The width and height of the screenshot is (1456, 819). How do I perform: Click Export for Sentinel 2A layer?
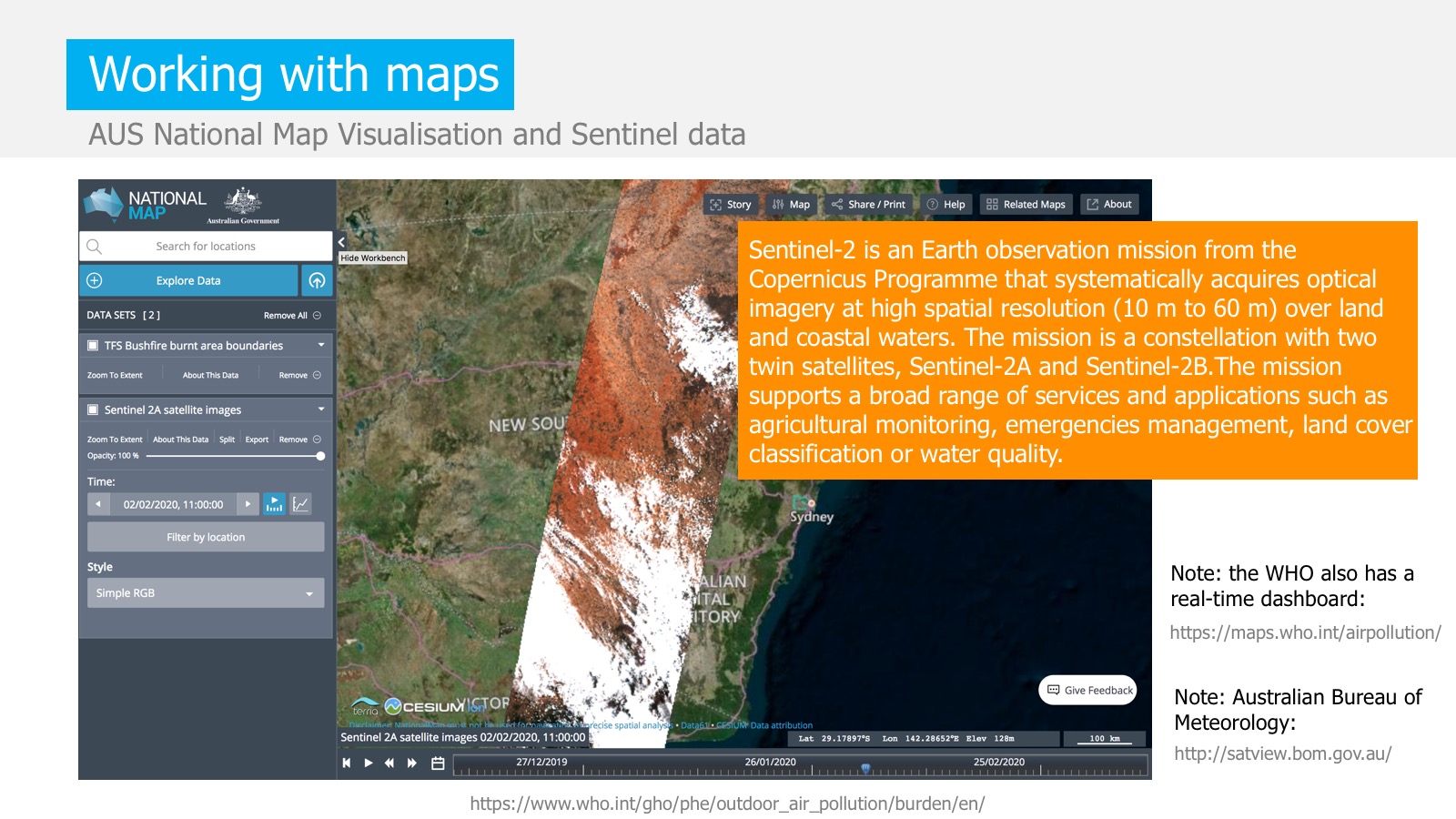click(x=258, y=440)
